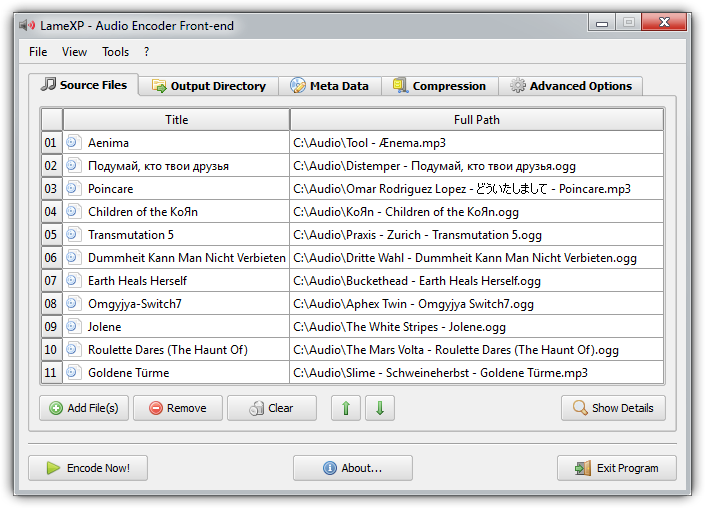The image size is (705, 508).
Task: Select the title text 'Omgyjya-Switch7'
Action: [135, 304]
